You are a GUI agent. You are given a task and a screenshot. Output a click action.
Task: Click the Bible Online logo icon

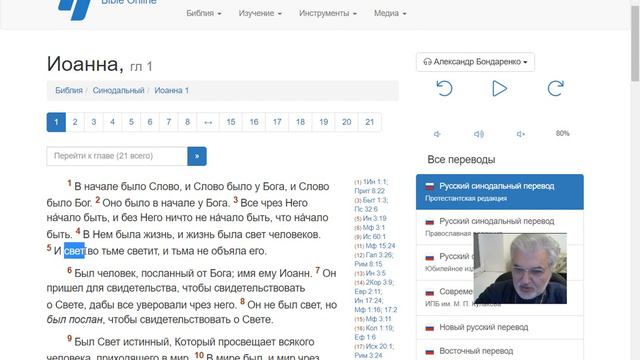tap(75, 9)
